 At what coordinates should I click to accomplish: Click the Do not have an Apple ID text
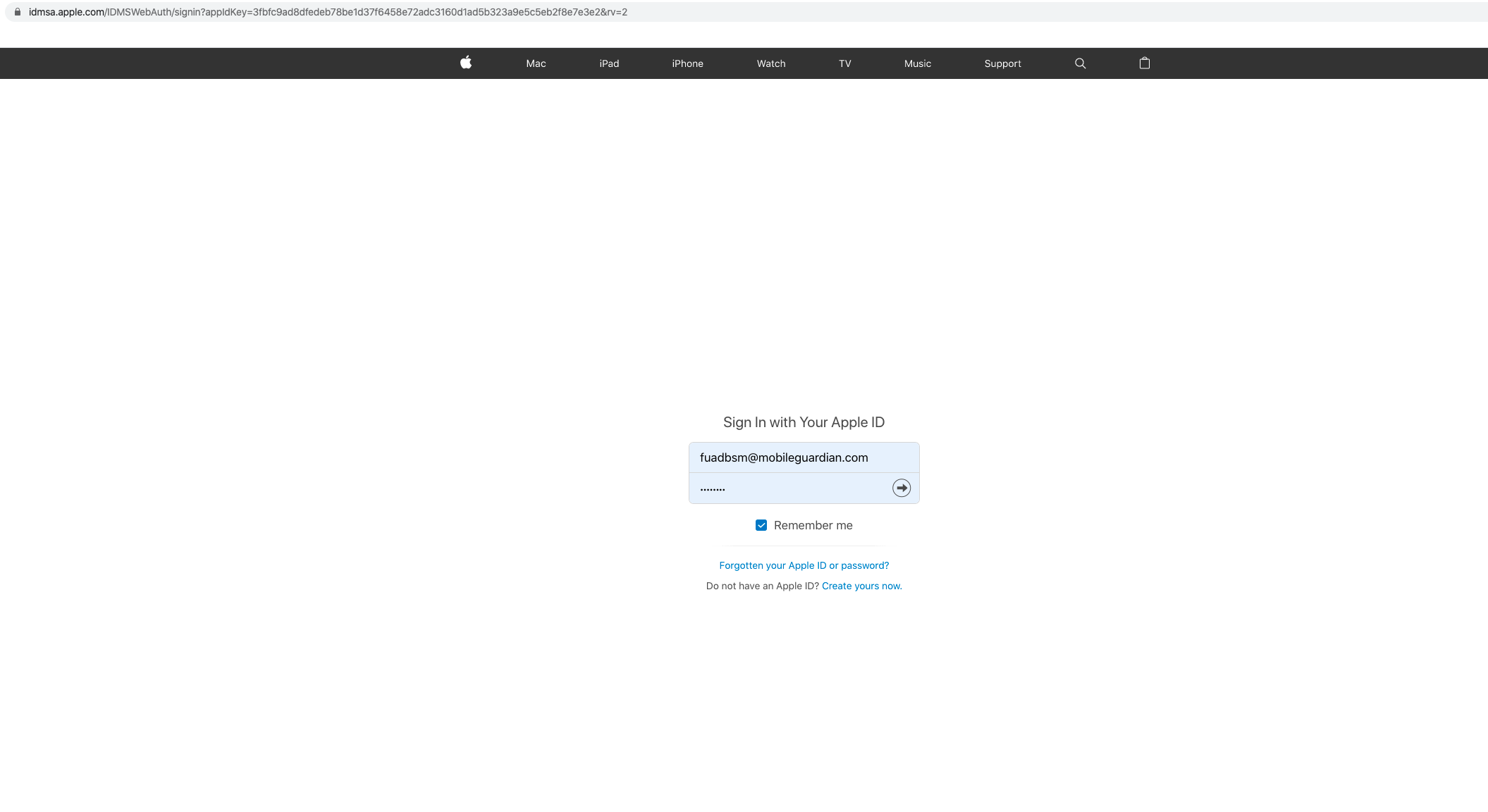point(763,586)
